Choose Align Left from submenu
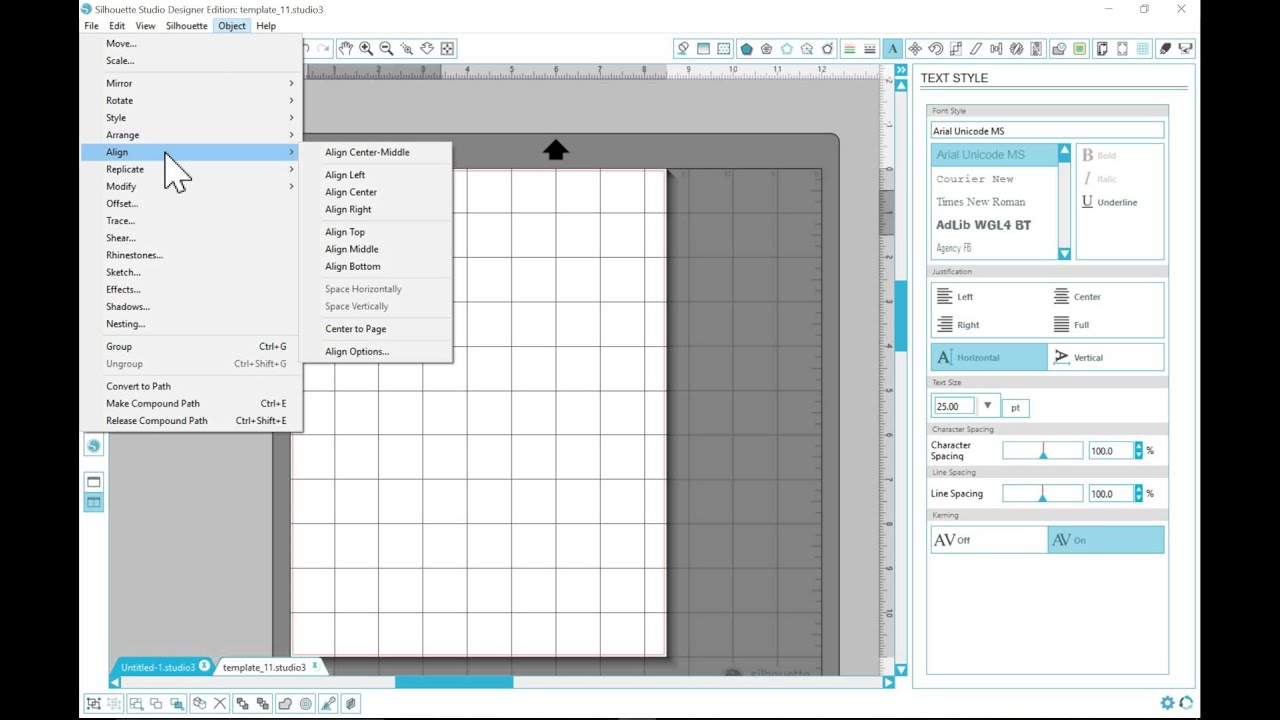1280x720 pixels. tap(345, 175)
